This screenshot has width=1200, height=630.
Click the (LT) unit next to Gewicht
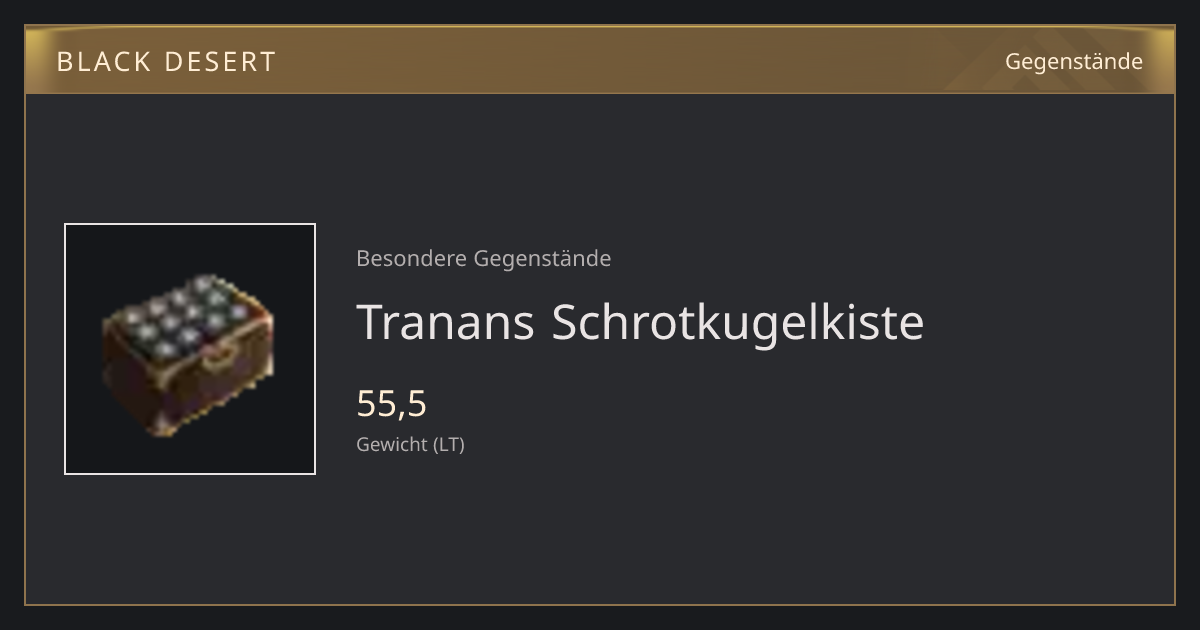click(449, 445)
